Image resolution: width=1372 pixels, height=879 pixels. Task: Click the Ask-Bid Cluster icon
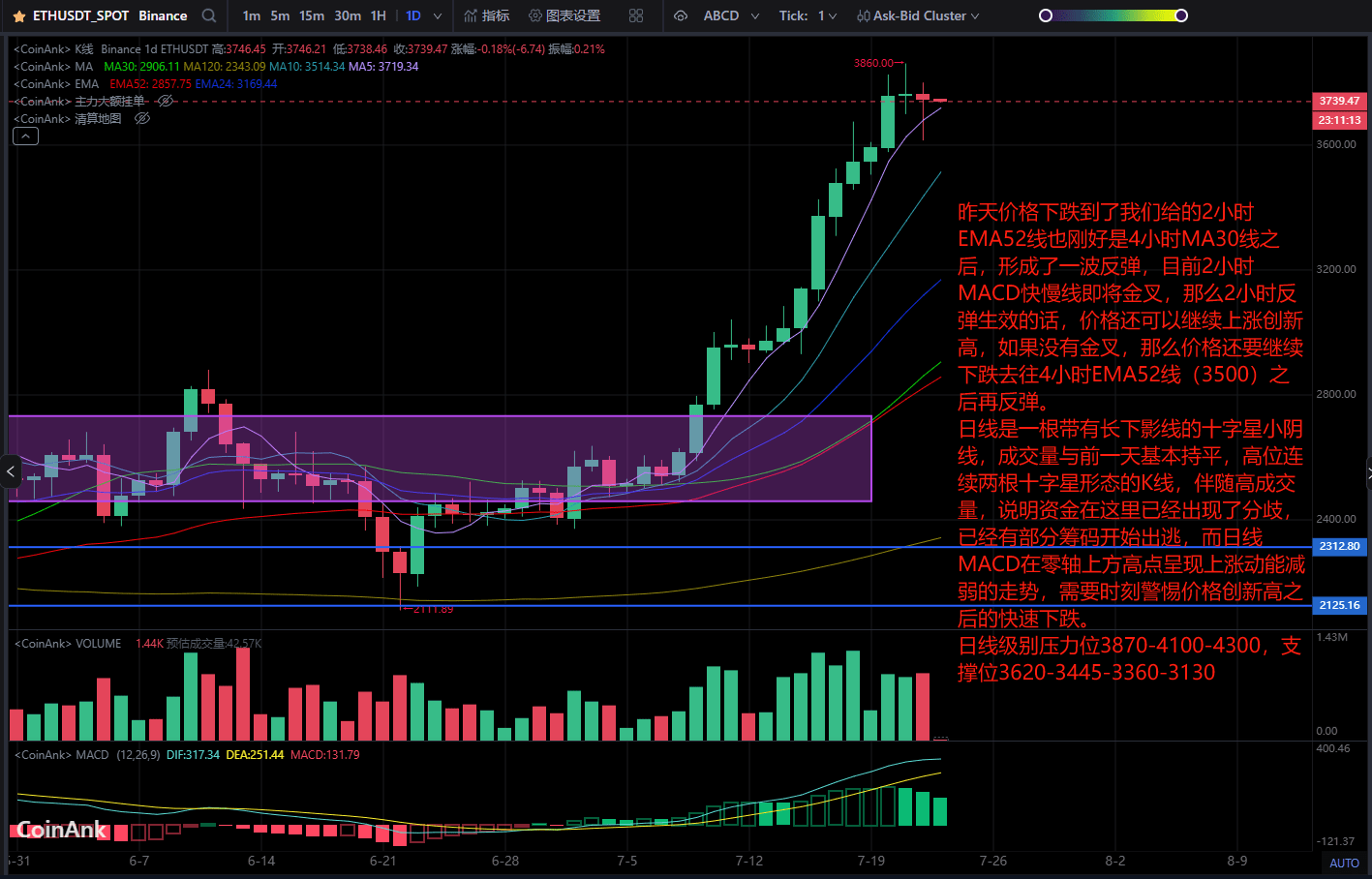point(863,16)
